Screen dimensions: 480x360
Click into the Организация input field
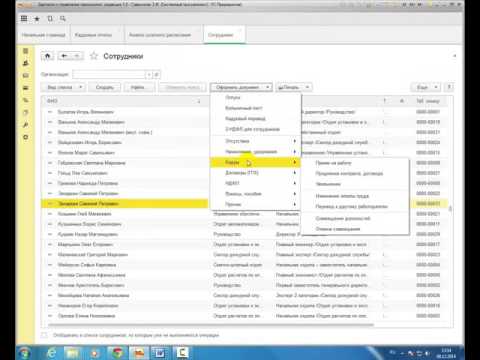click(109, 75)
